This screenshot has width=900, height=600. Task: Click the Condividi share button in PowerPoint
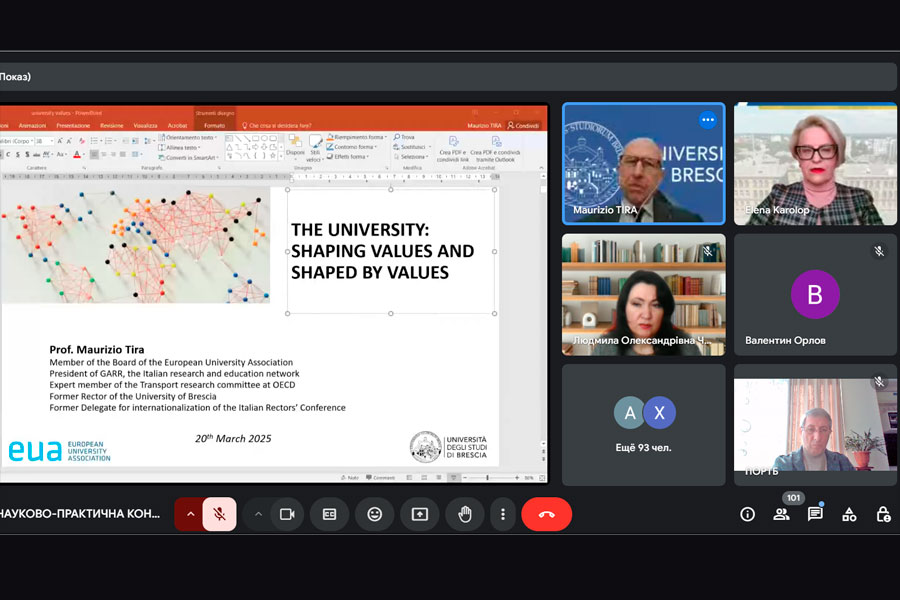pos(523,126)
